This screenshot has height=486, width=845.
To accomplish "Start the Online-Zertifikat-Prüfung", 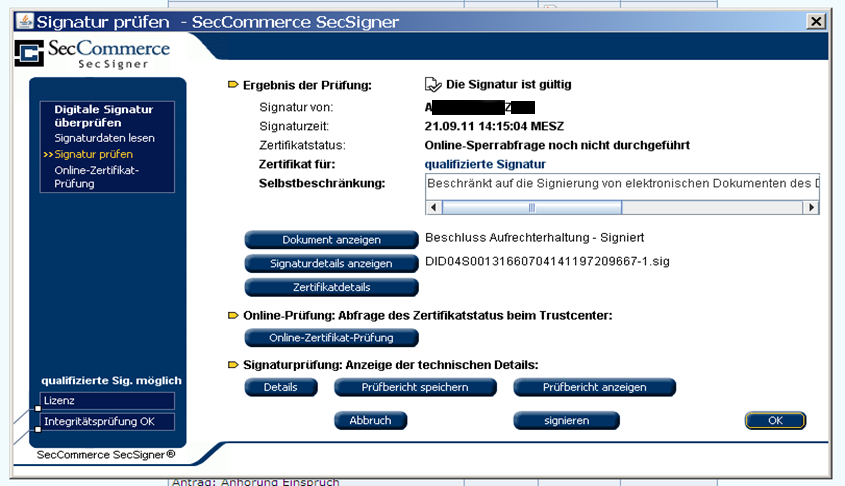I will 331,338.
